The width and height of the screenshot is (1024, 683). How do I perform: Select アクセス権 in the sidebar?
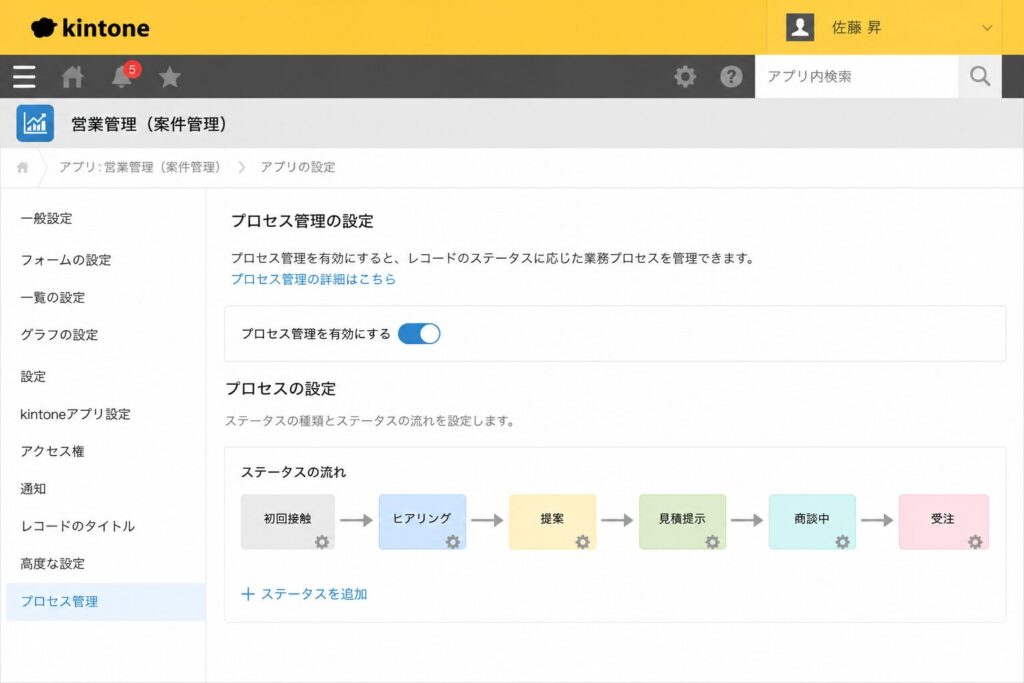click(x=53, y=451)
